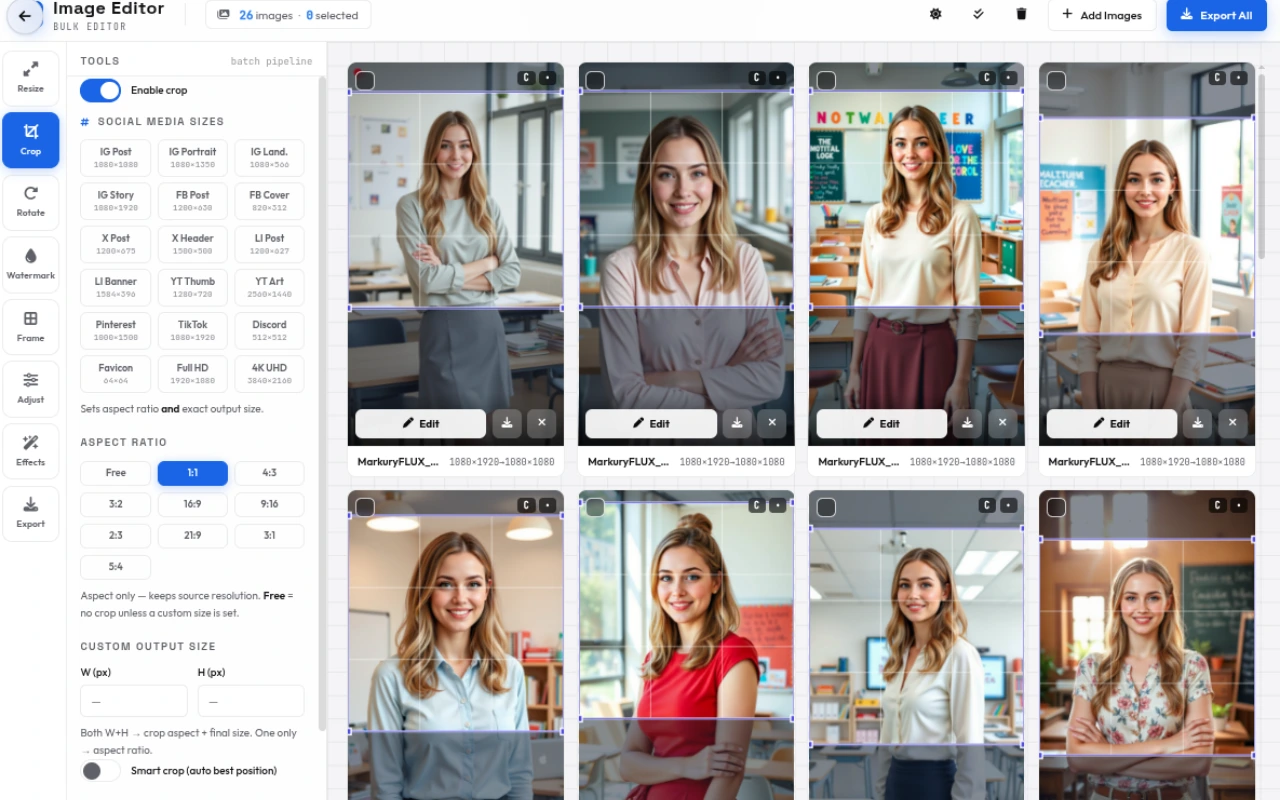This screenshot has height=800, width=1280.
Task: Click the select-all double checkmark icon
Action: click(978, 15)
